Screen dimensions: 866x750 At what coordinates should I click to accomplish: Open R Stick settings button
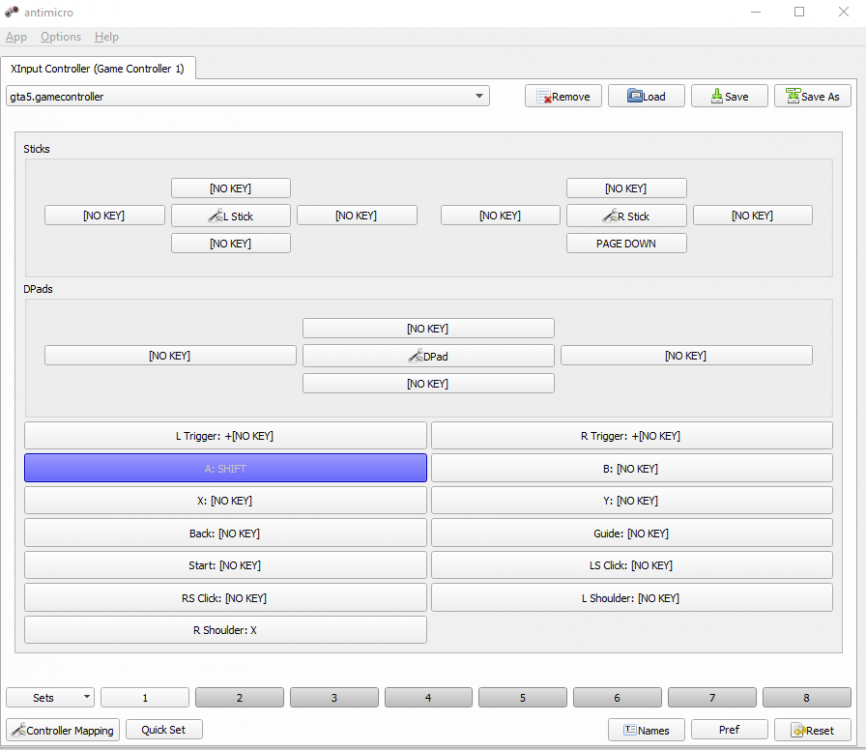coord(626,216)
